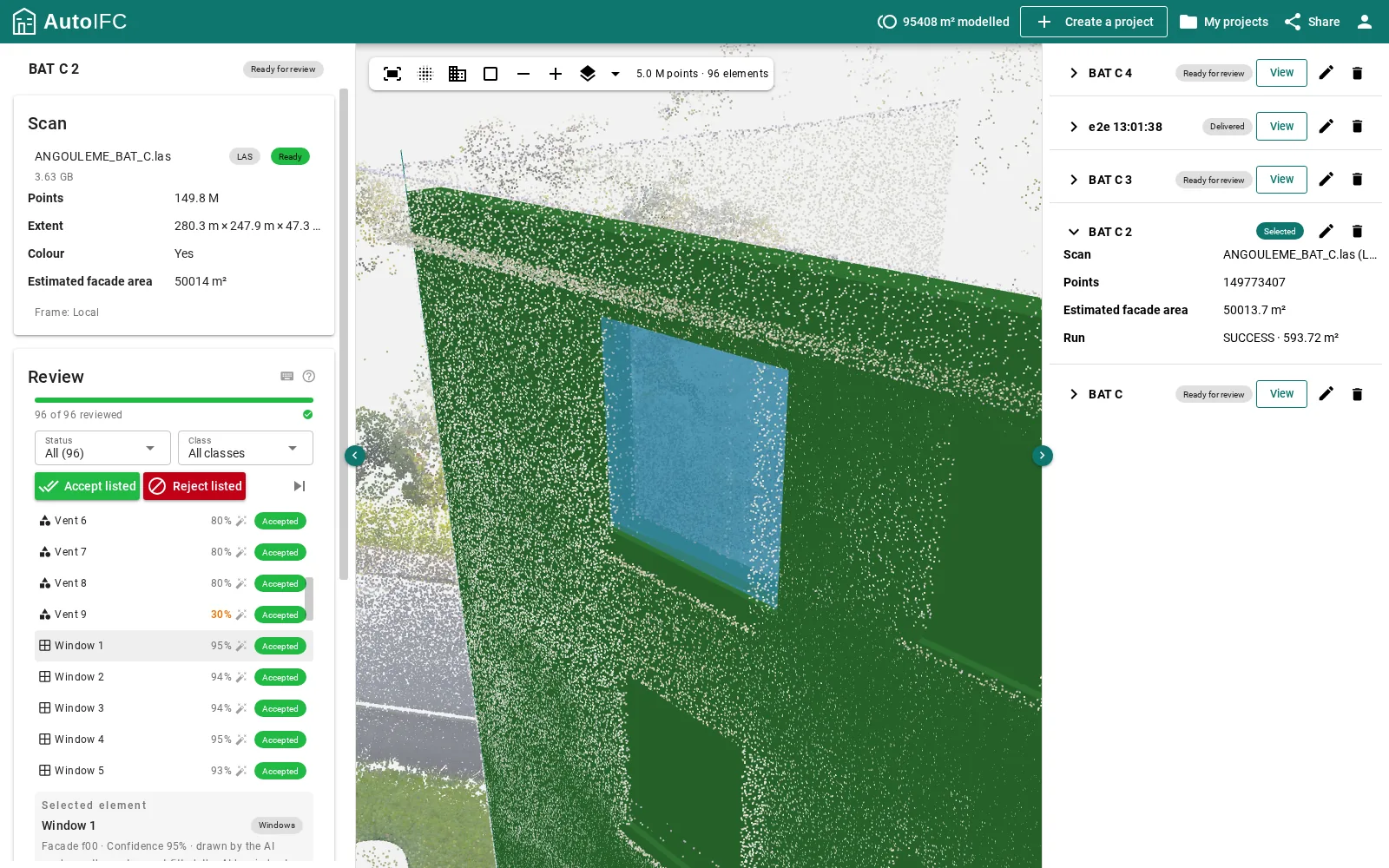Click the Windows class chip of selected element
Image resolution: width=1389 pixels, height=868 pixels.
coord(277,825)
